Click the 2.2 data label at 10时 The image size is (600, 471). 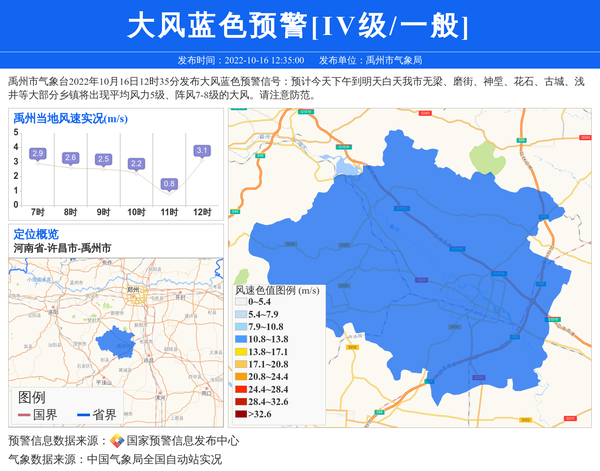[136, 164]
